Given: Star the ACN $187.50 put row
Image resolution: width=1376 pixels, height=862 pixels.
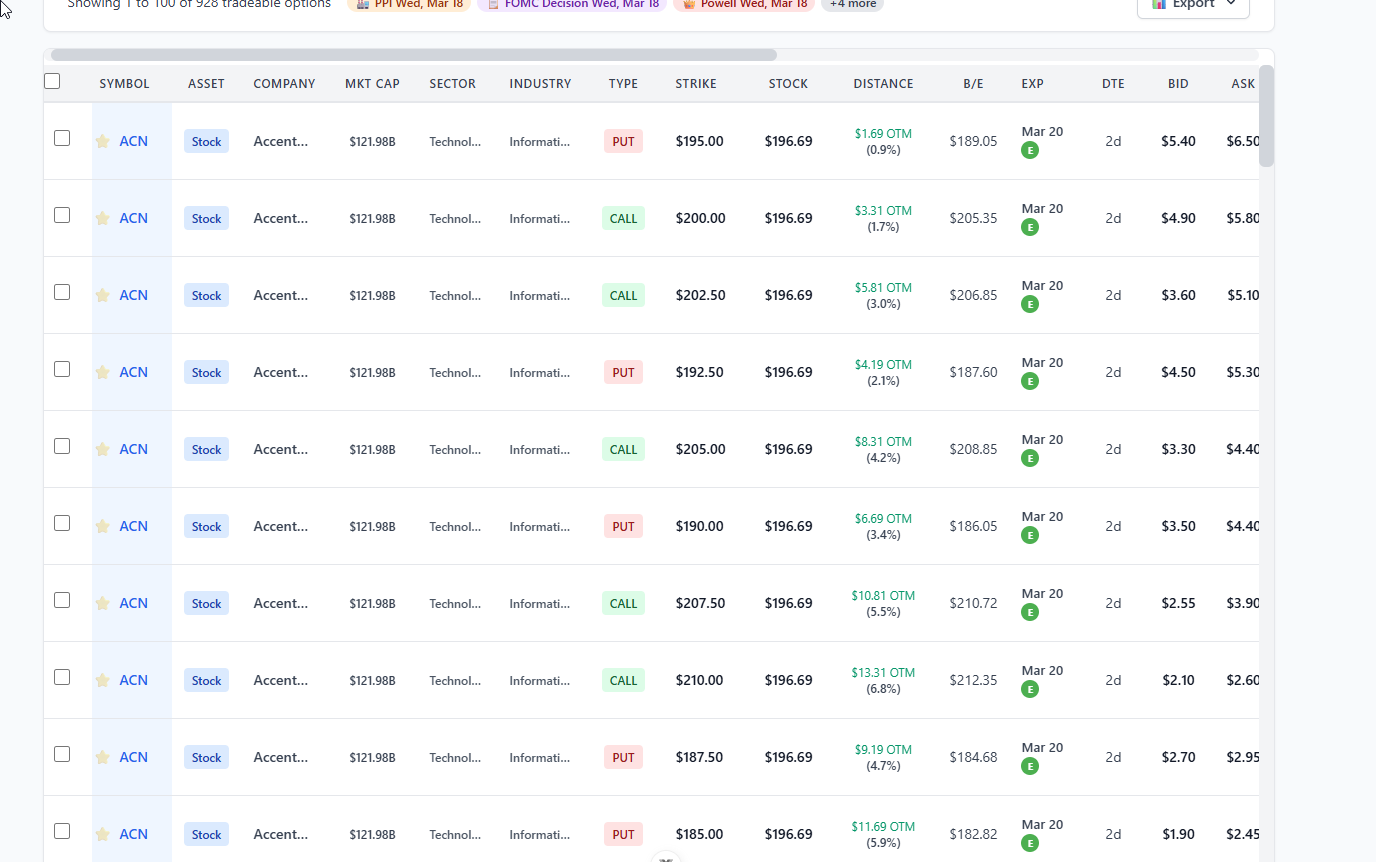Looking at the screenshot, I should 102,758.
